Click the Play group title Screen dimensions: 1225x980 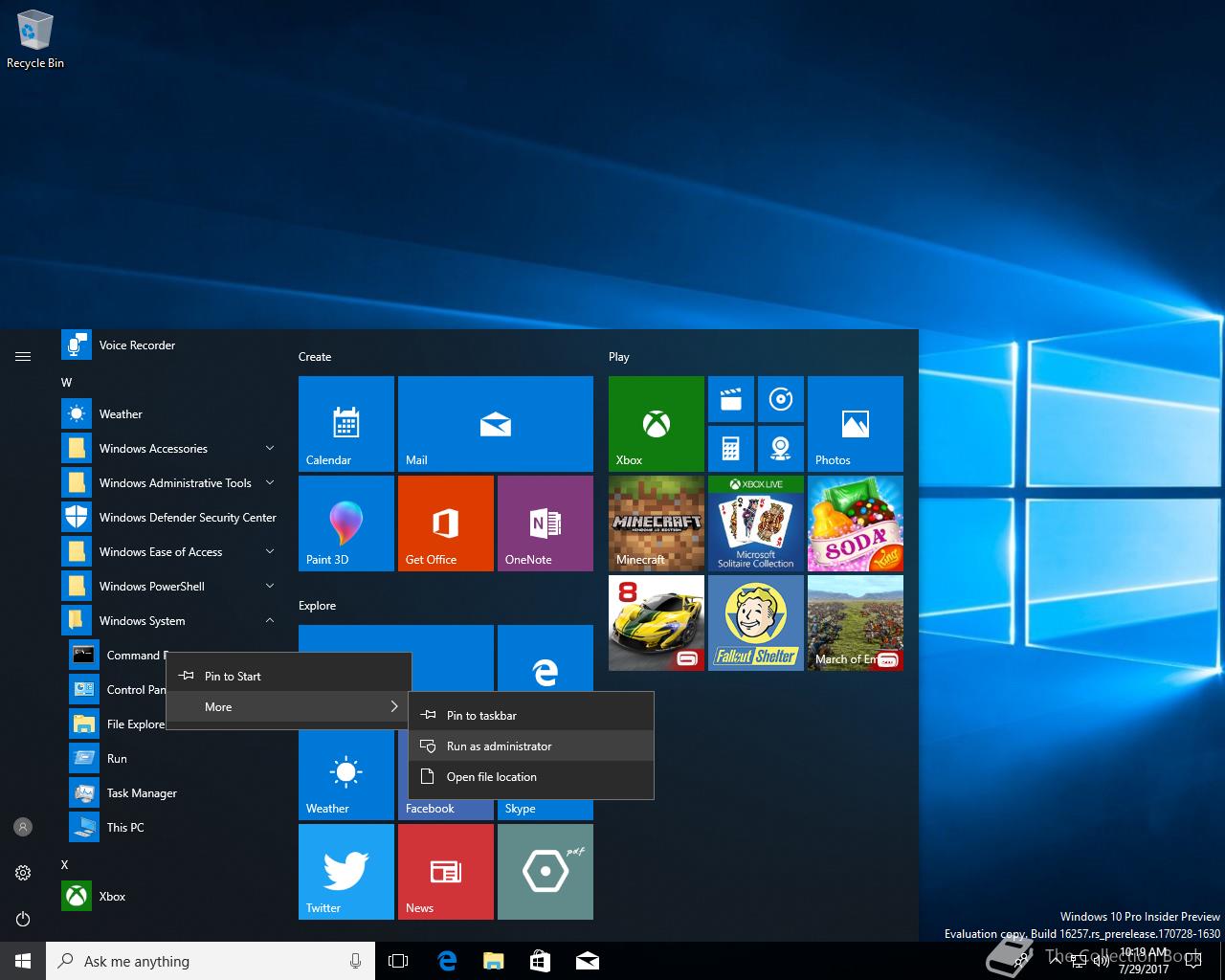click(x=619, y=357)
